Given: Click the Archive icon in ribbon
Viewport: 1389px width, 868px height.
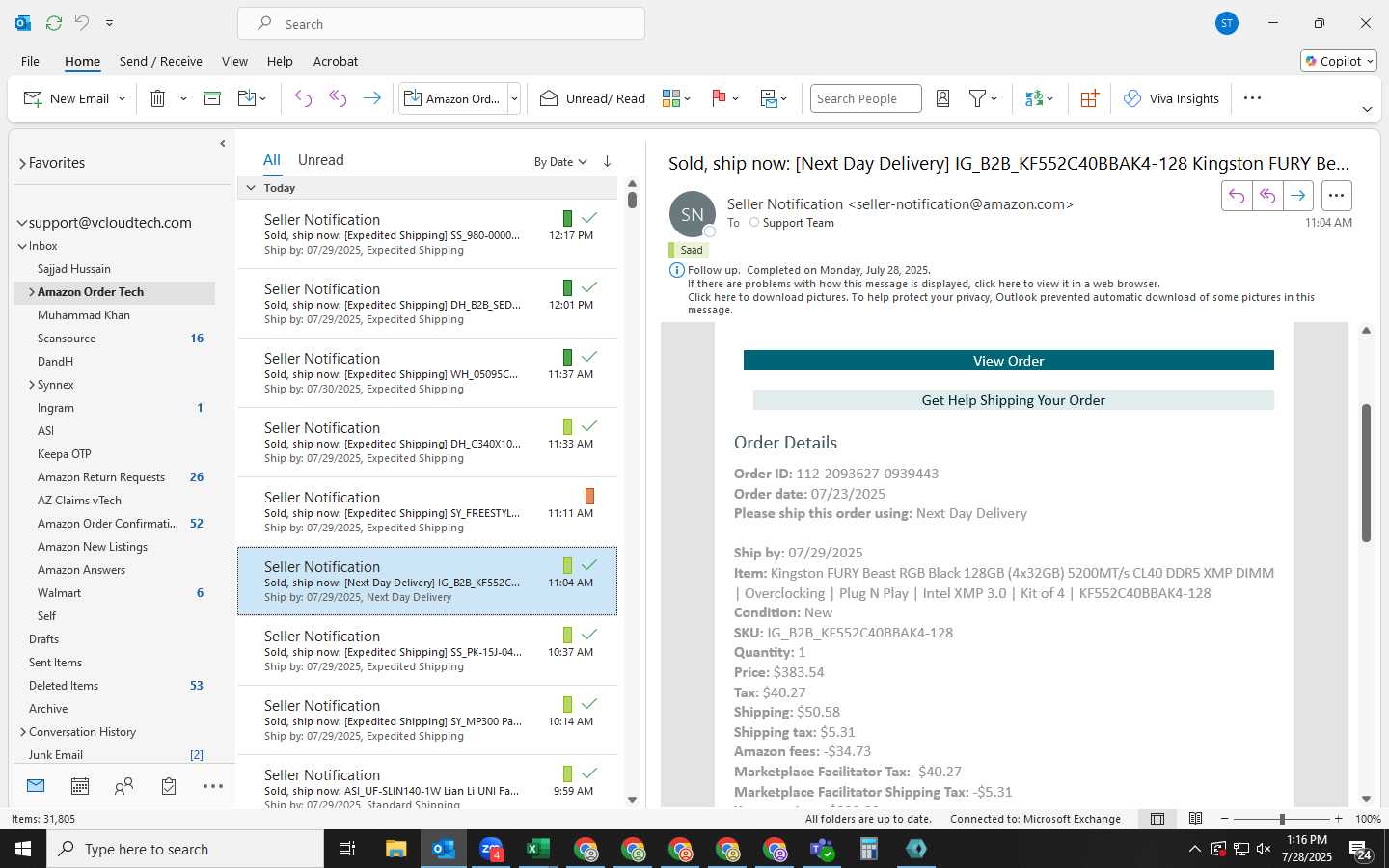Looking at the screenshot, I should pos(212,98).
